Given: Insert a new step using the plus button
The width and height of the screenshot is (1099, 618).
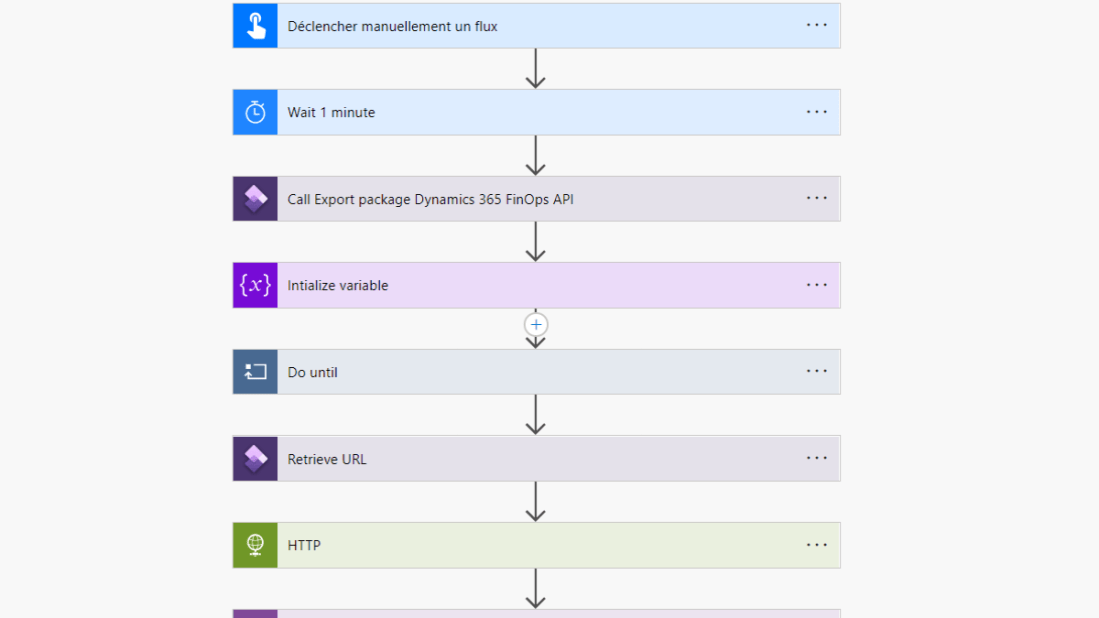Looking at the screenshot, I should (x=536, y=325).
